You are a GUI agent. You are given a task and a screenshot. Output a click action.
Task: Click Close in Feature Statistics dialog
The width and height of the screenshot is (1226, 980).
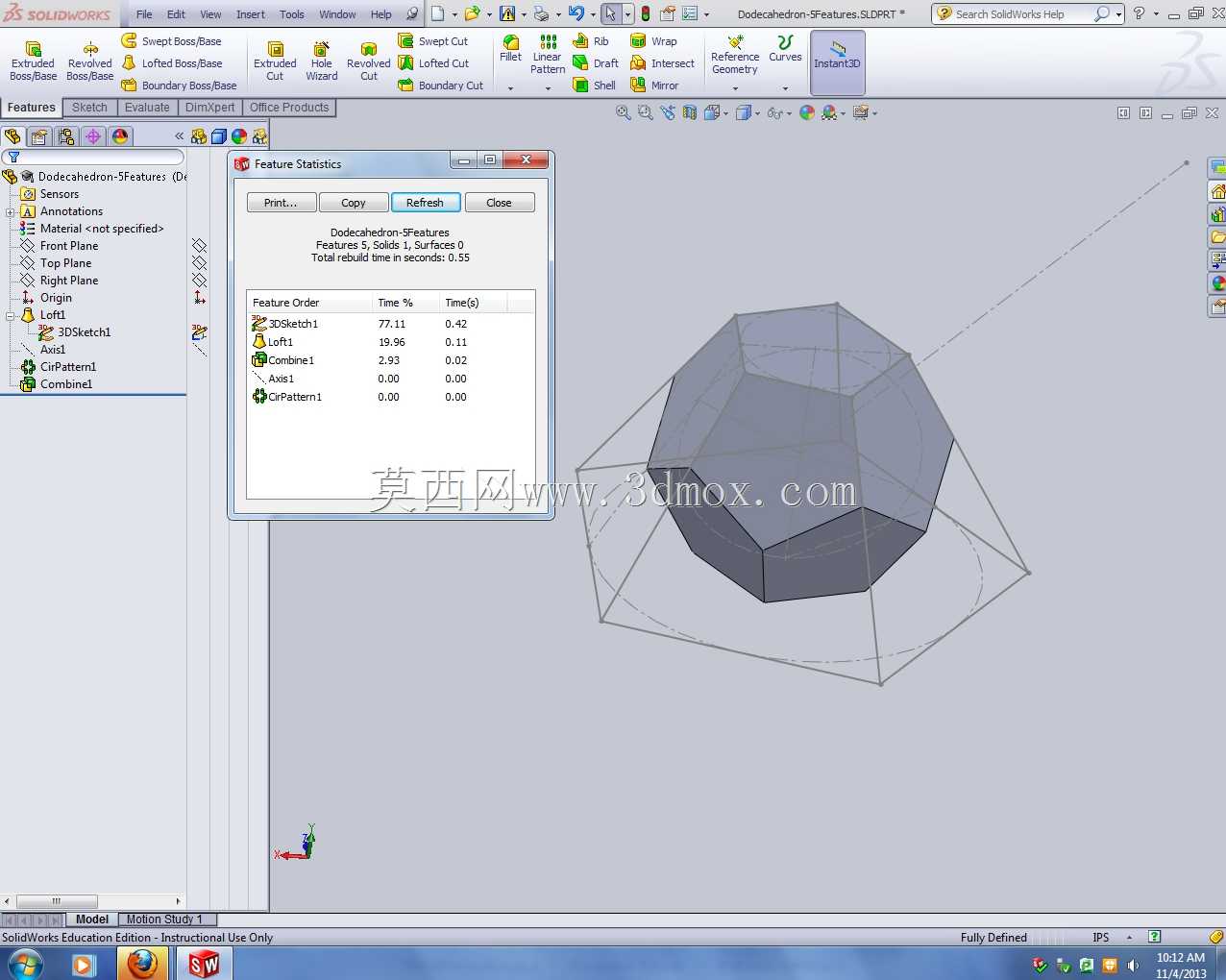500,203
